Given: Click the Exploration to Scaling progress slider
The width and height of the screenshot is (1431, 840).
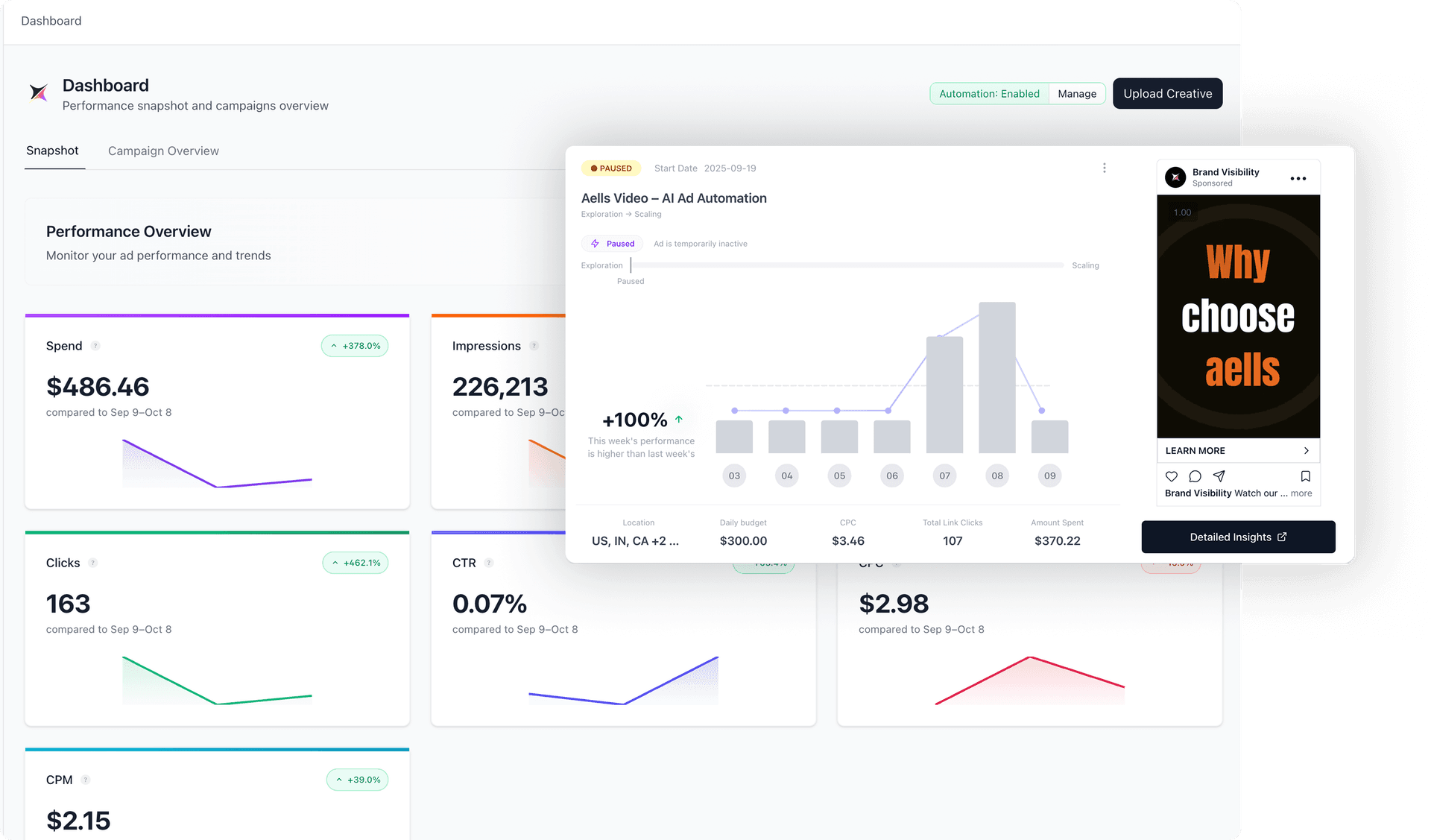Looking at the screenshot, I should click(846, 265).
